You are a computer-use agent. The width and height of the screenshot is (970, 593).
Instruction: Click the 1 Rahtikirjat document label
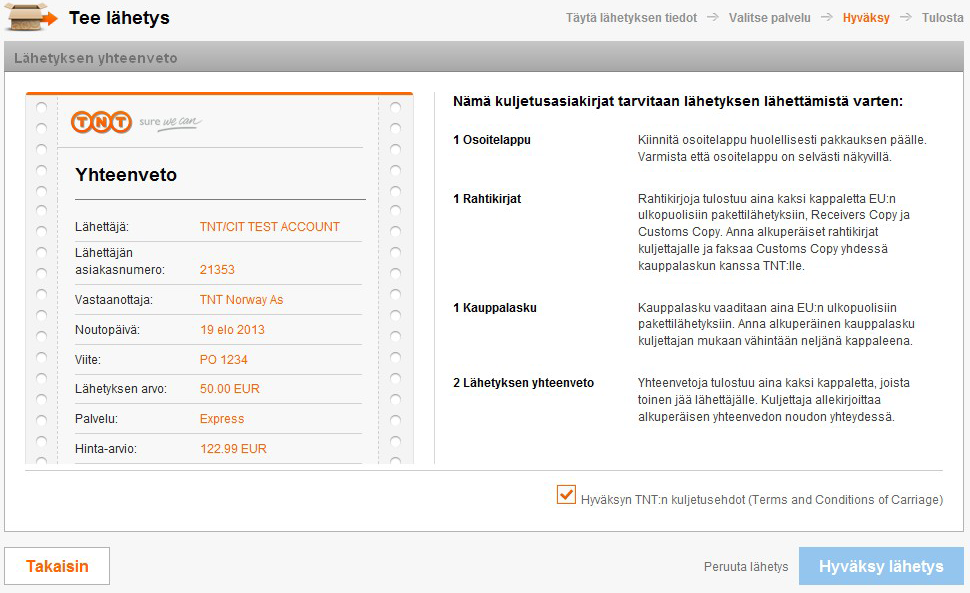click(x=487, y=199)
